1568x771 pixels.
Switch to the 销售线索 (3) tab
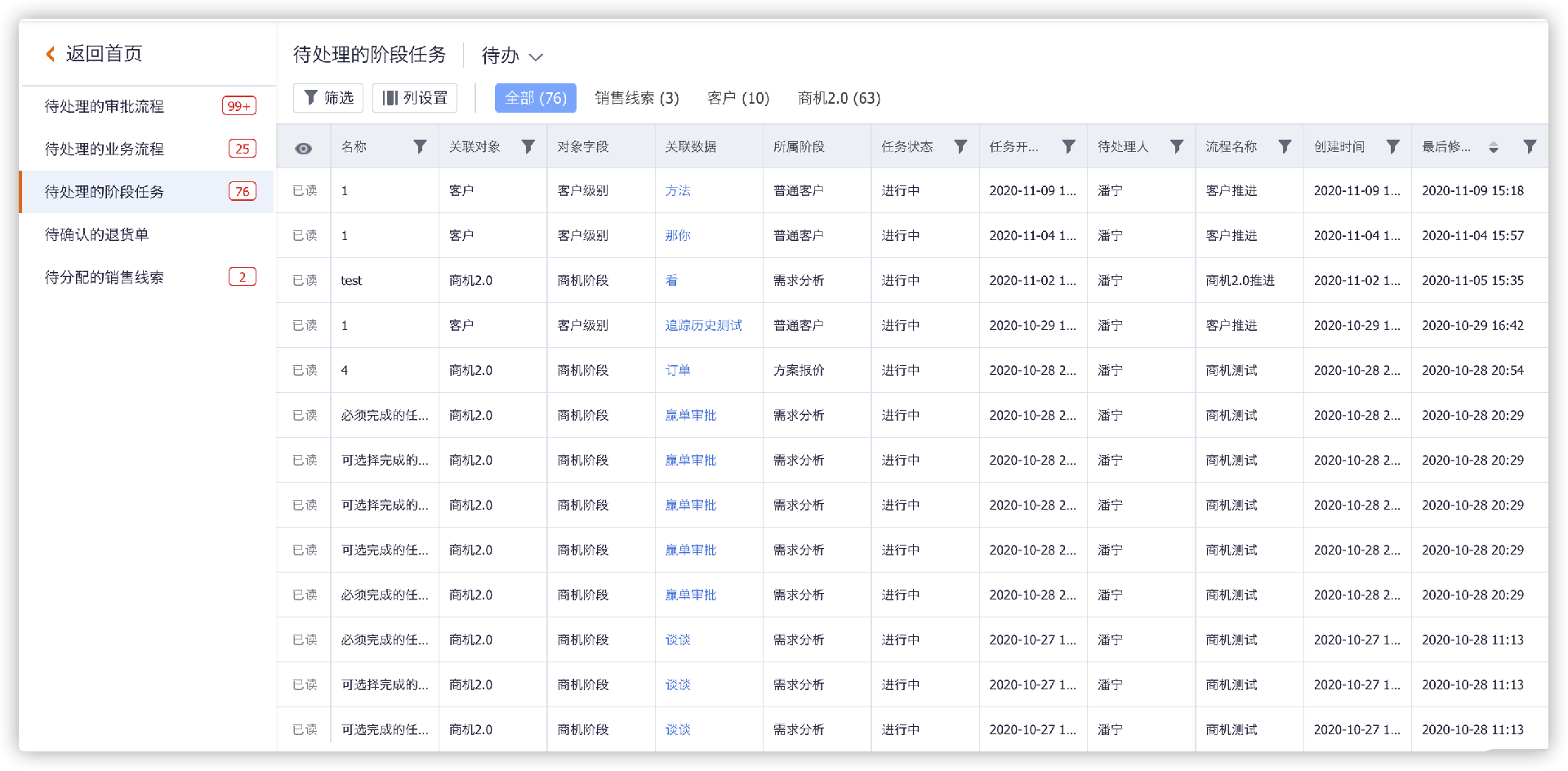[637, 98]
